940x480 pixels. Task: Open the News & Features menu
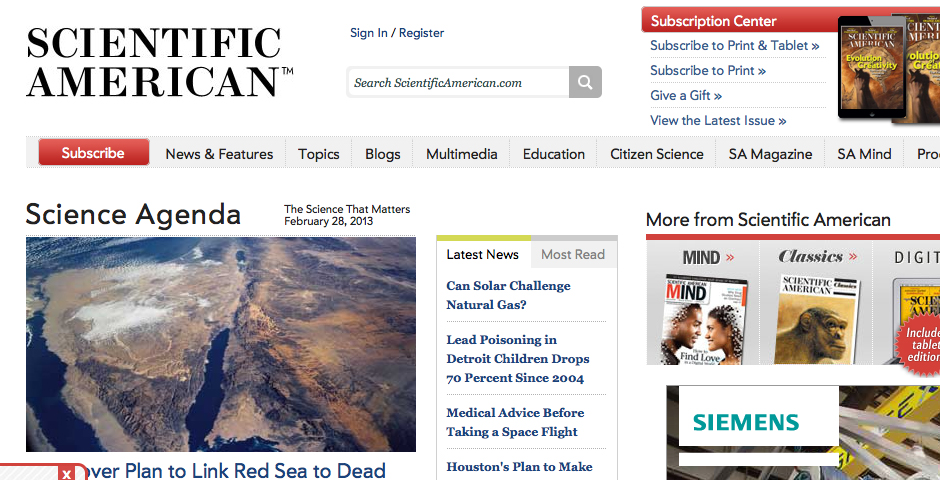click(219, 154)
